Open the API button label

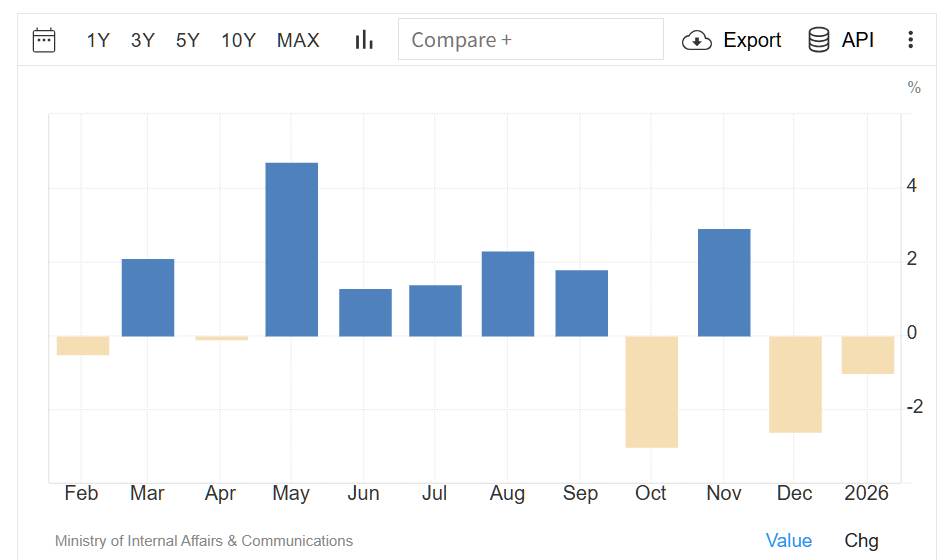click(858, 40)
